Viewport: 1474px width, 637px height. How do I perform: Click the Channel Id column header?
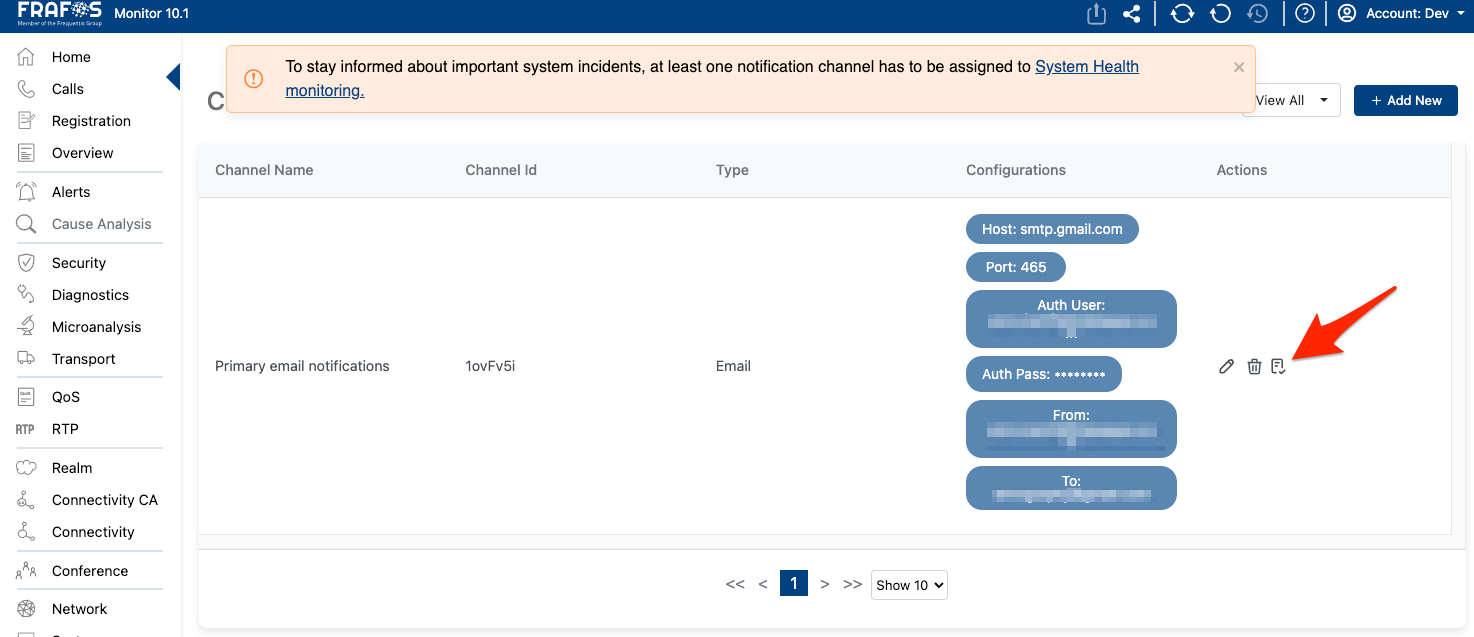tap(501, 170)
